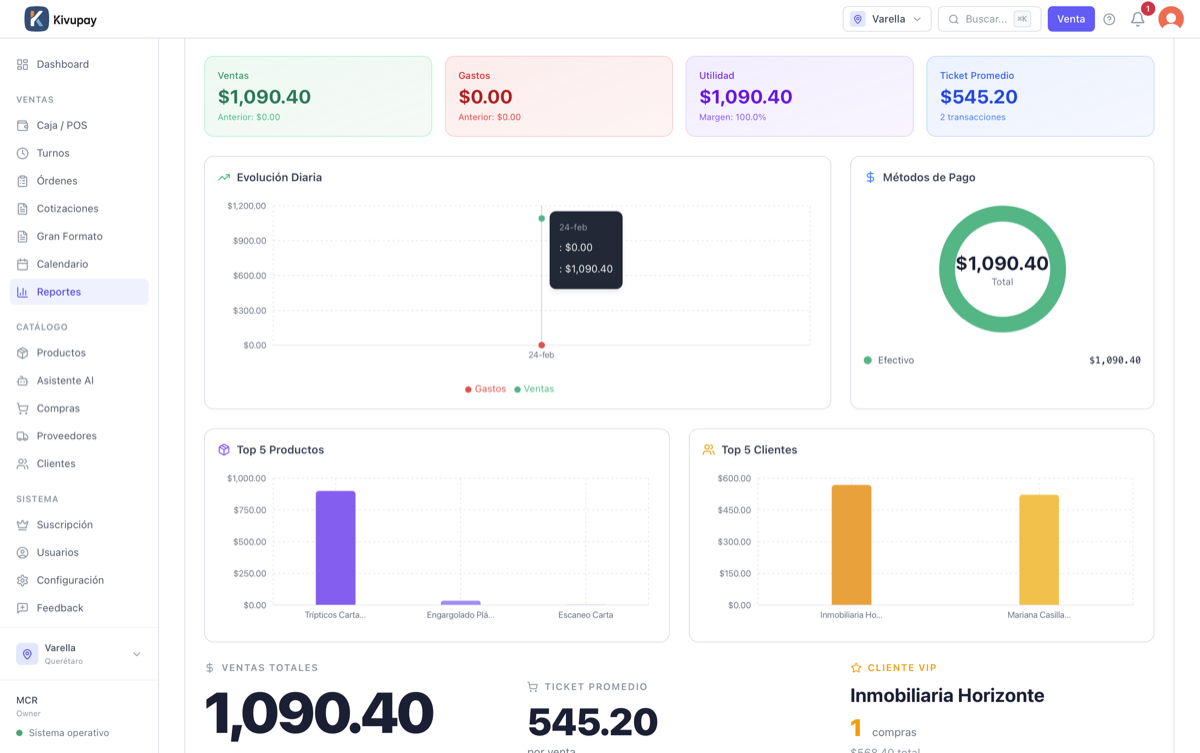Click the Calendario icon in sidebar
The width and height of the screenshot is (1200, 753).
click(23, 265)
